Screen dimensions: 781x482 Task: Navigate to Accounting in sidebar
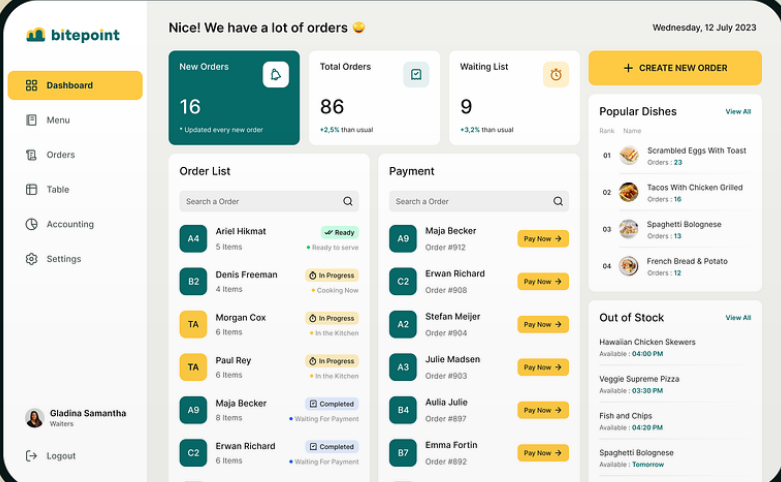(69, 224)
